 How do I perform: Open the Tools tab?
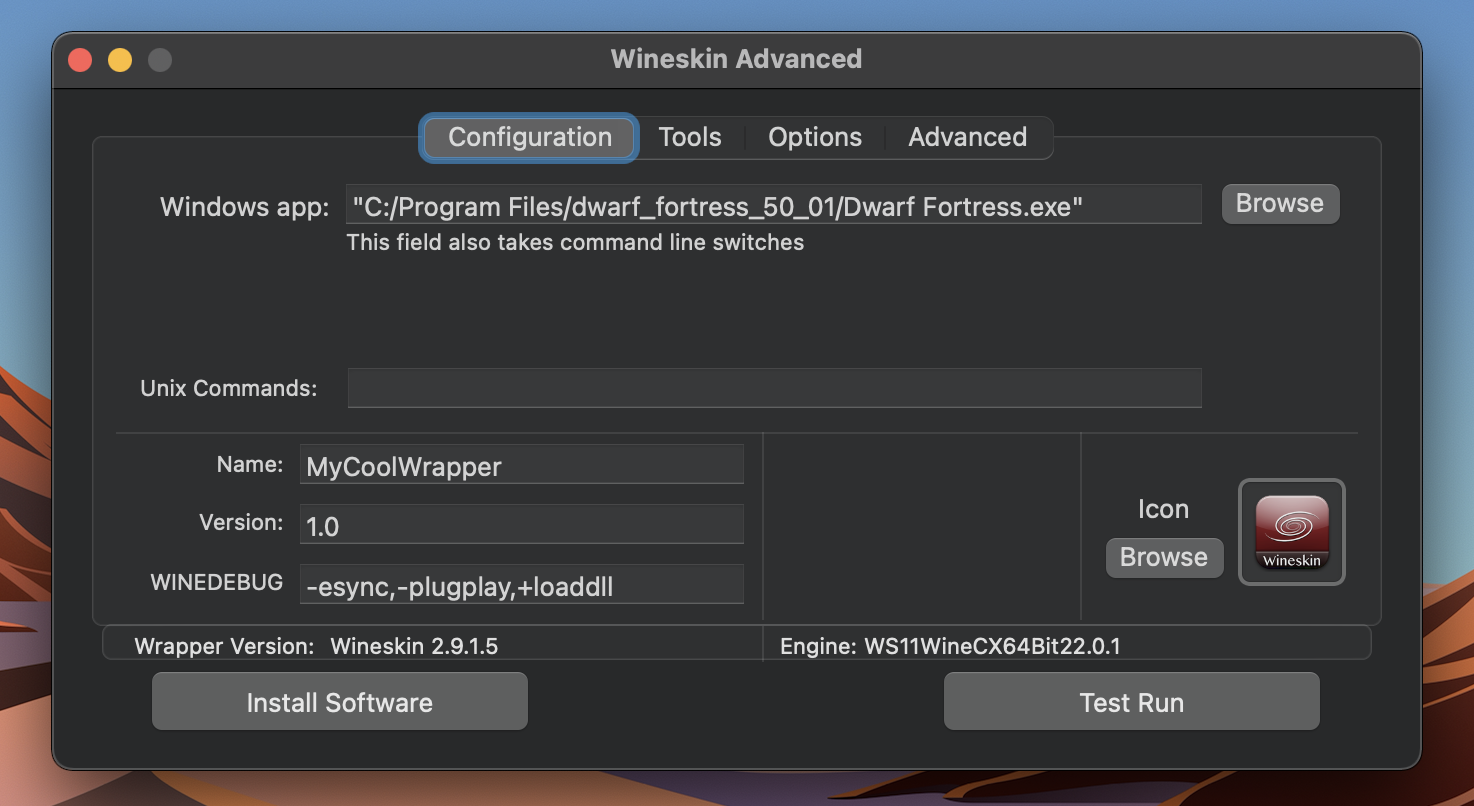690,137
